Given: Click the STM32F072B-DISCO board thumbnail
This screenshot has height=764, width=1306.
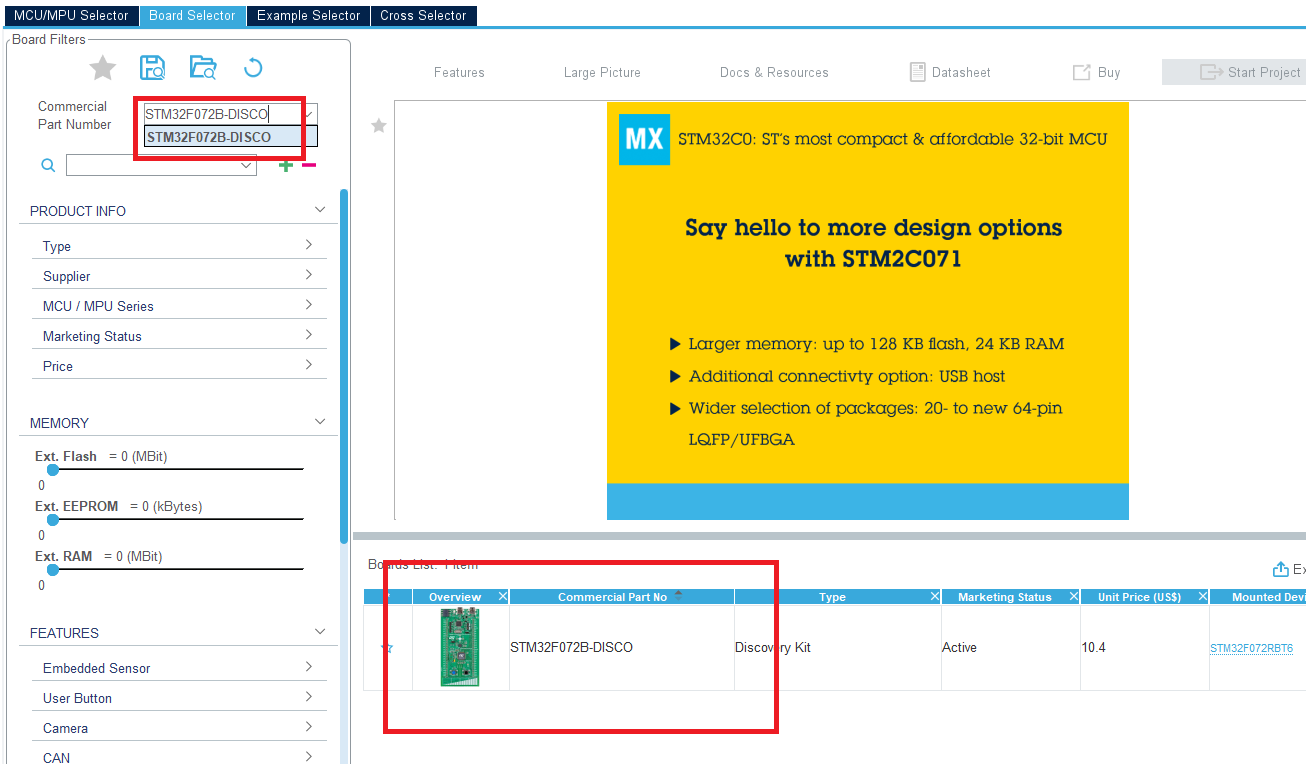Looking at the screenshot, I should point(459,647).
